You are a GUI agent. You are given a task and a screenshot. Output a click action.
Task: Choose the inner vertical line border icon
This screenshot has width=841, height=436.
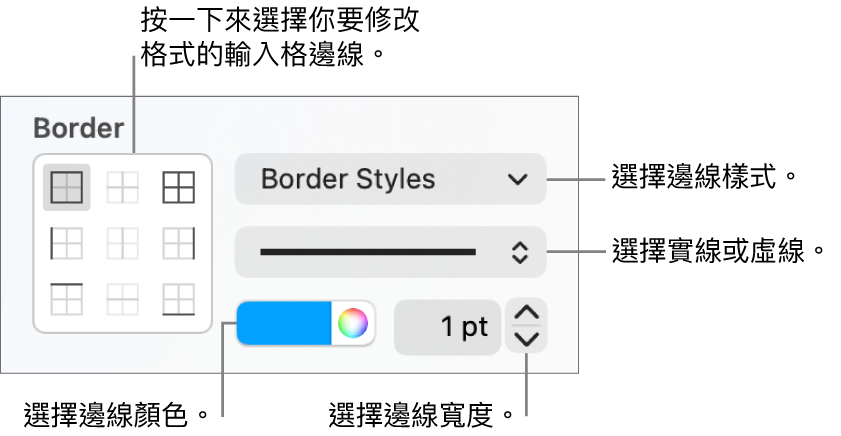coord(123,243)
